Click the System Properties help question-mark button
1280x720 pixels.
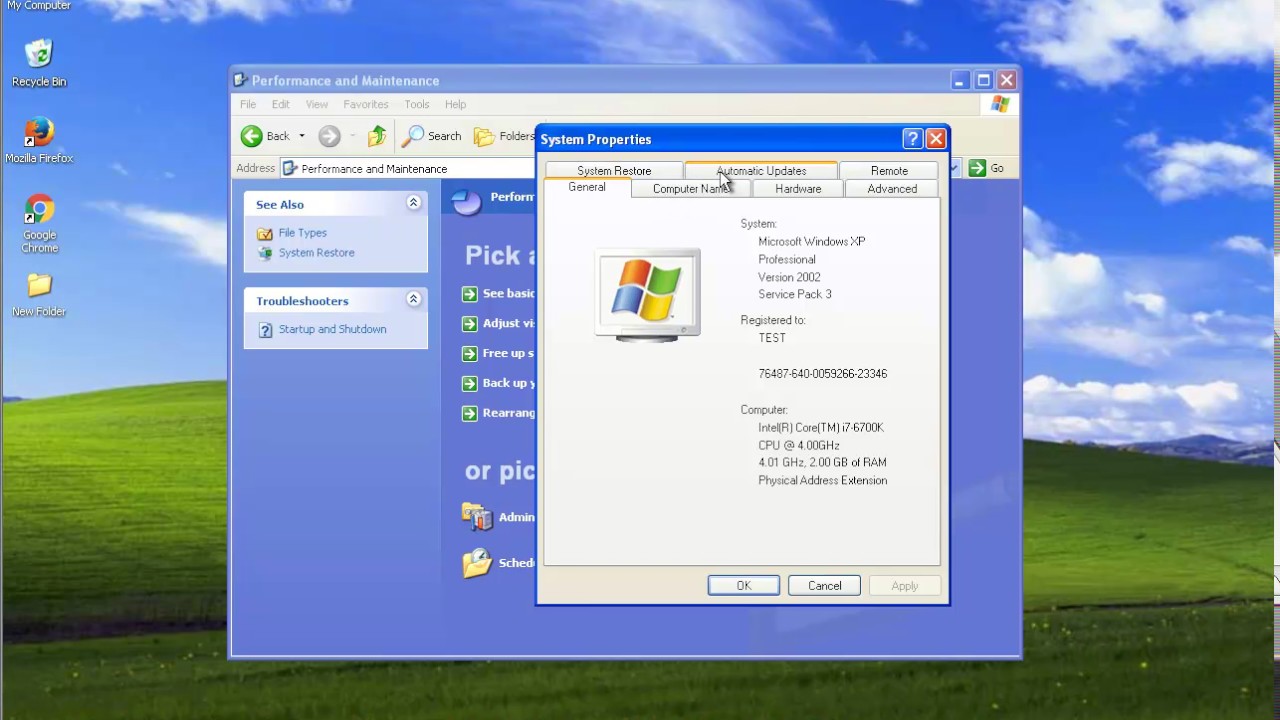click(912, 139)
